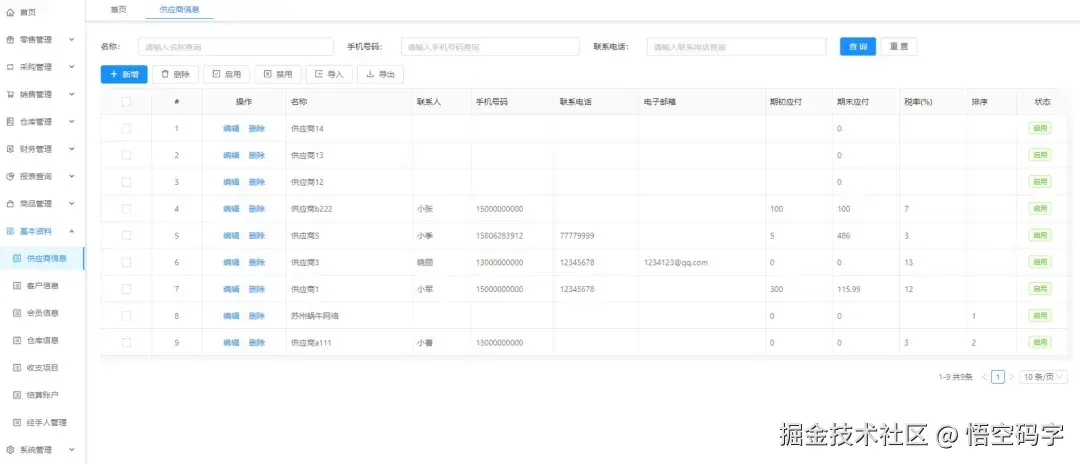Focus the 手机号码 search input field

tap(490, 47)
